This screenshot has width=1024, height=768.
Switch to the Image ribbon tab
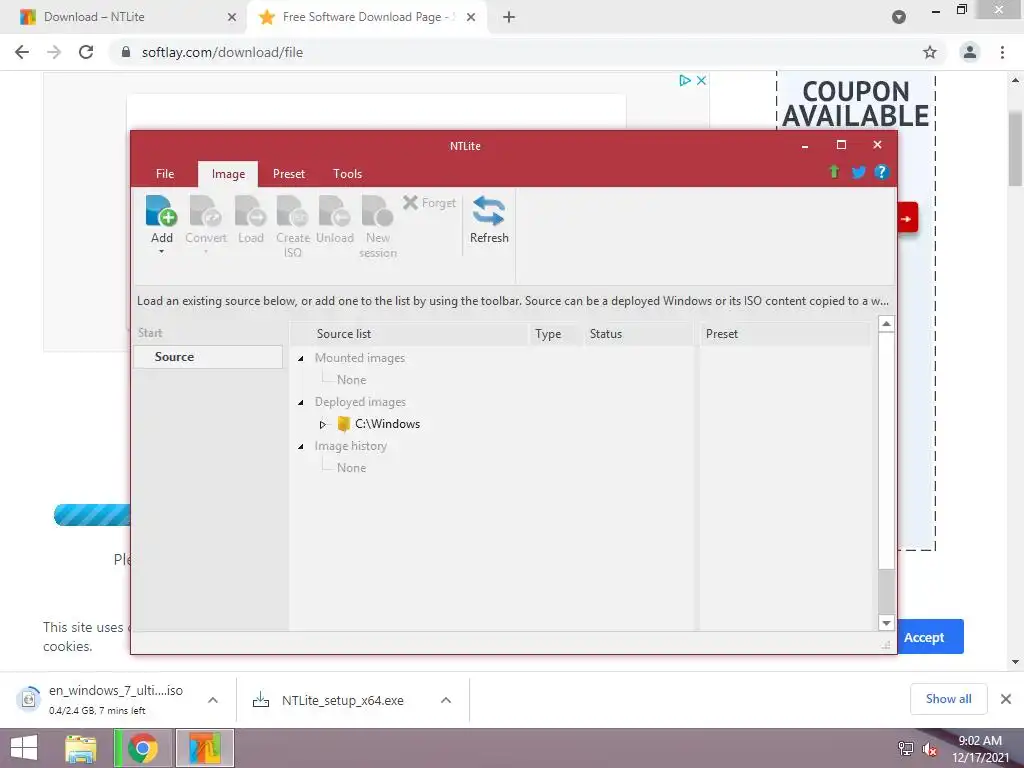pos(228,174)
